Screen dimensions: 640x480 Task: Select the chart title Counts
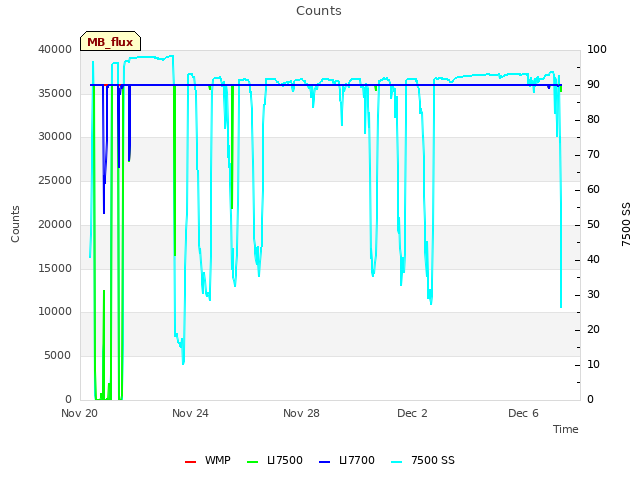tap(319, 11)
